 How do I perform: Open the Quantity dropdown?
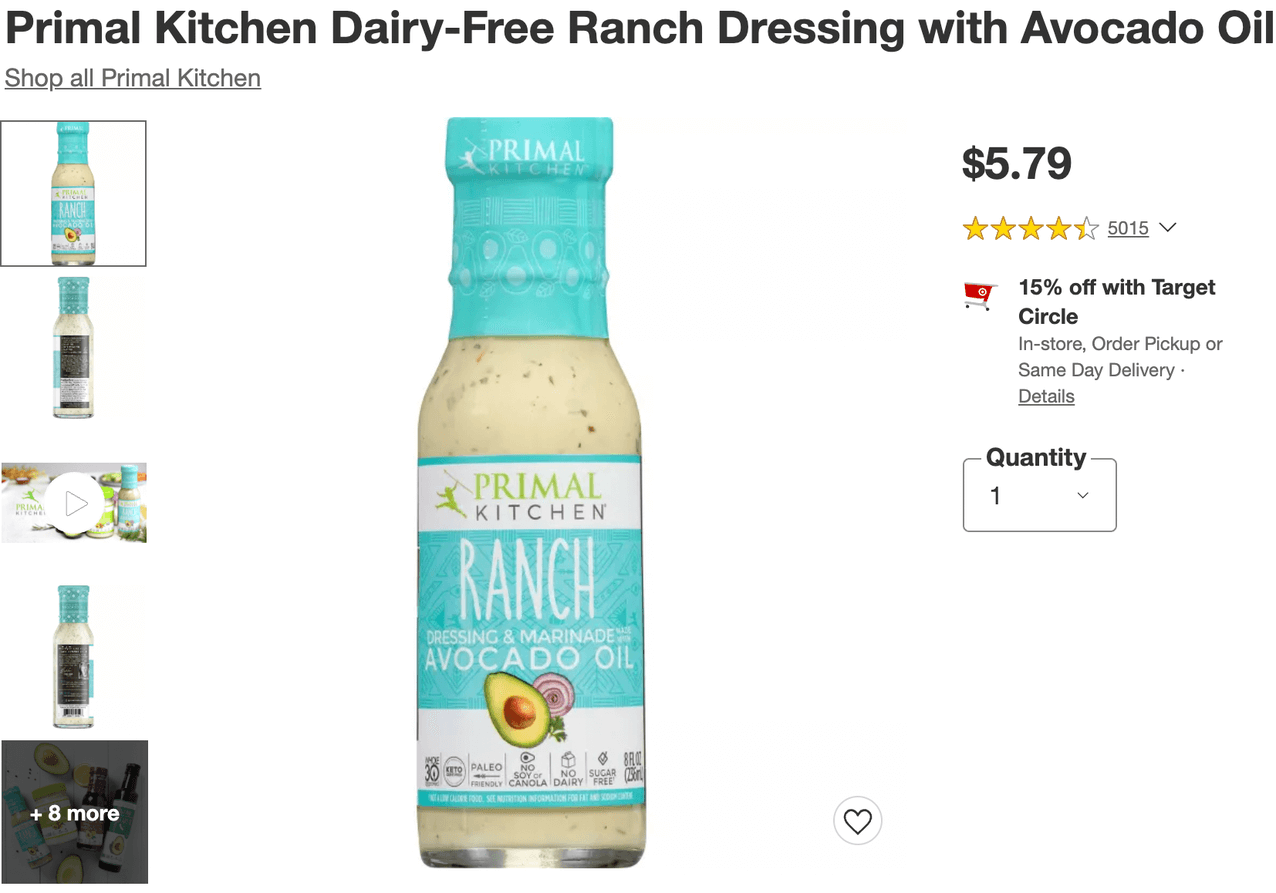coord(1039,496)
